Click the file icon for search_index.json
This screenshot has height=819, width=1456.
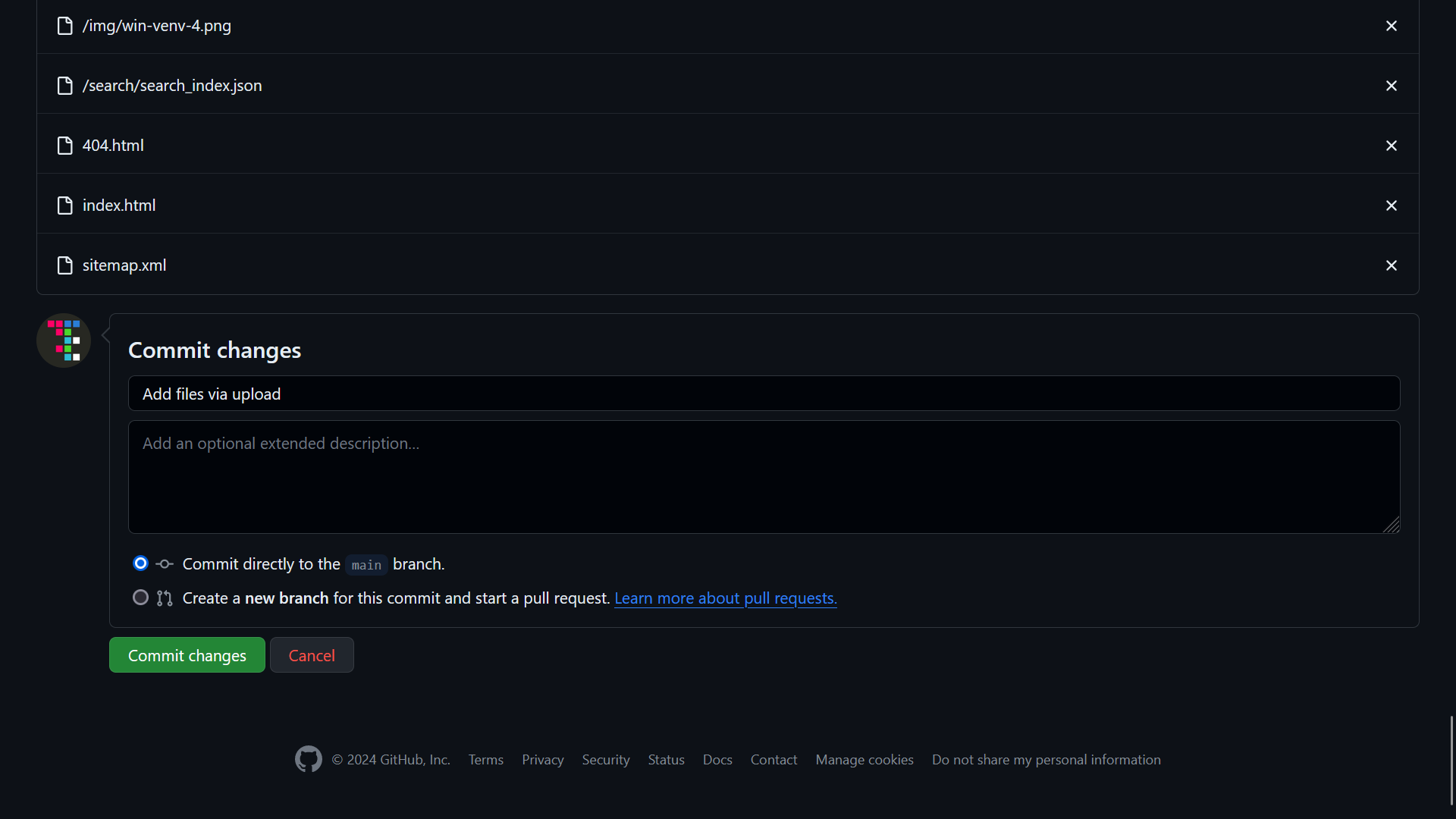(x=65, y=85)
